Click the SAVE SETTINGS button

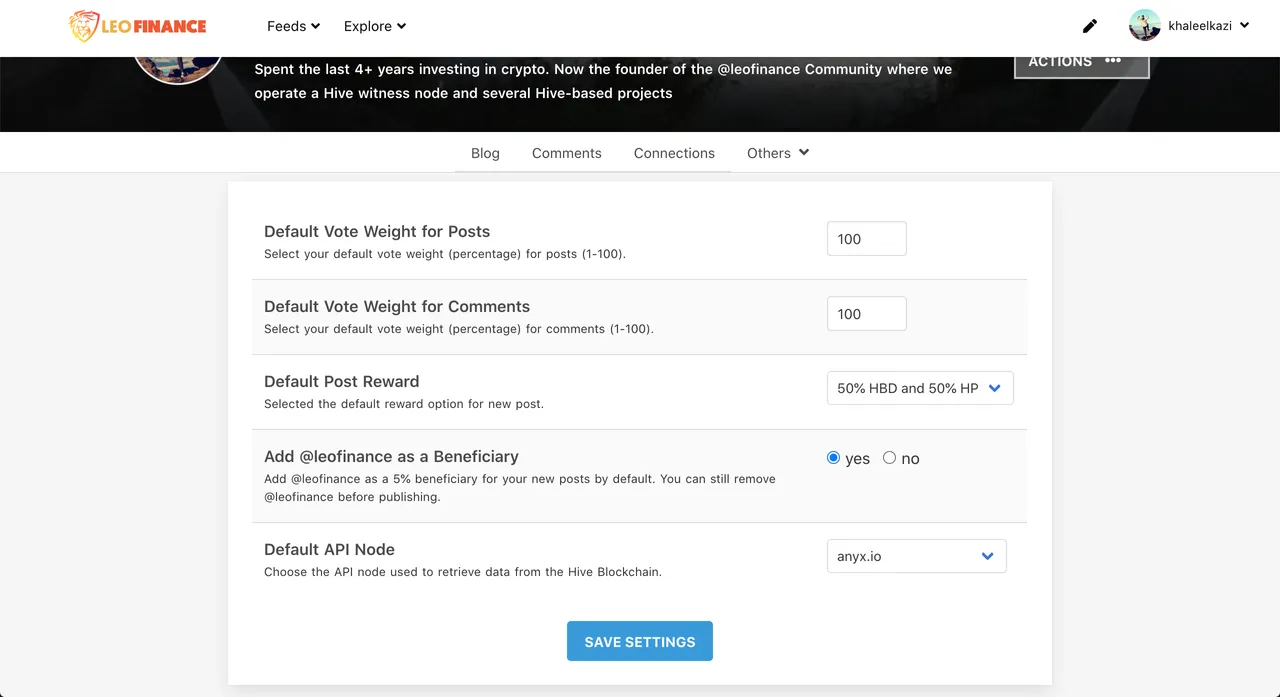[640, 641]
